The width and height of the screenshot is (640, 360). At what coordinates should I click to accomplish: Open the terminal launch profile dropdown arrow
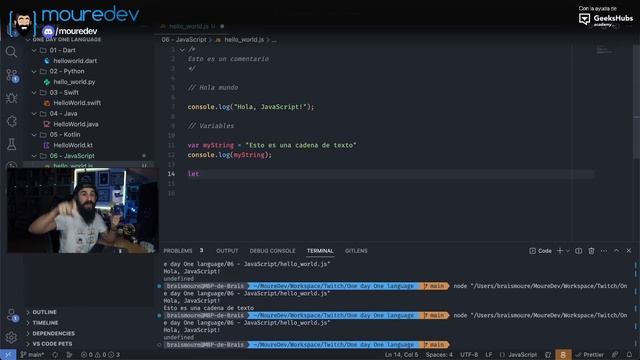click(x=567, y=251)
